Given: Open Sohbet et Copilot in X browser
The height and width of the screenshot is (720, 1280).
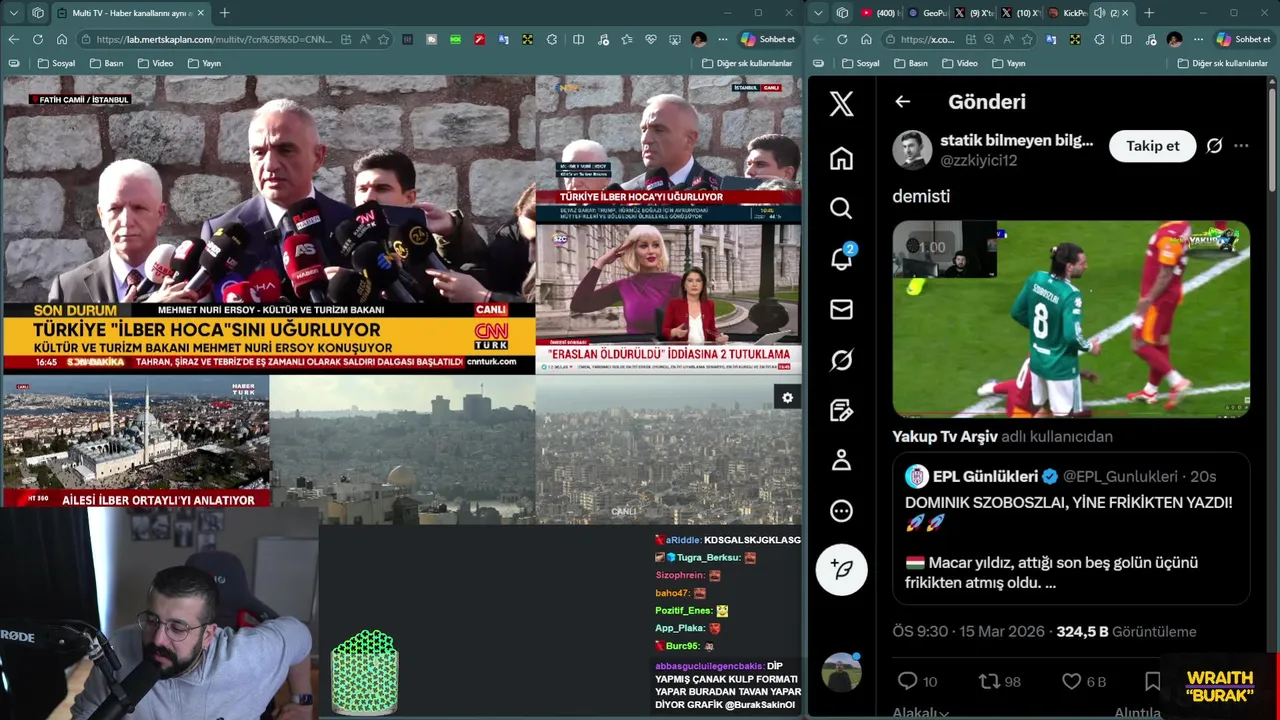Looking at the screenshot, I should pos(1243,39).
